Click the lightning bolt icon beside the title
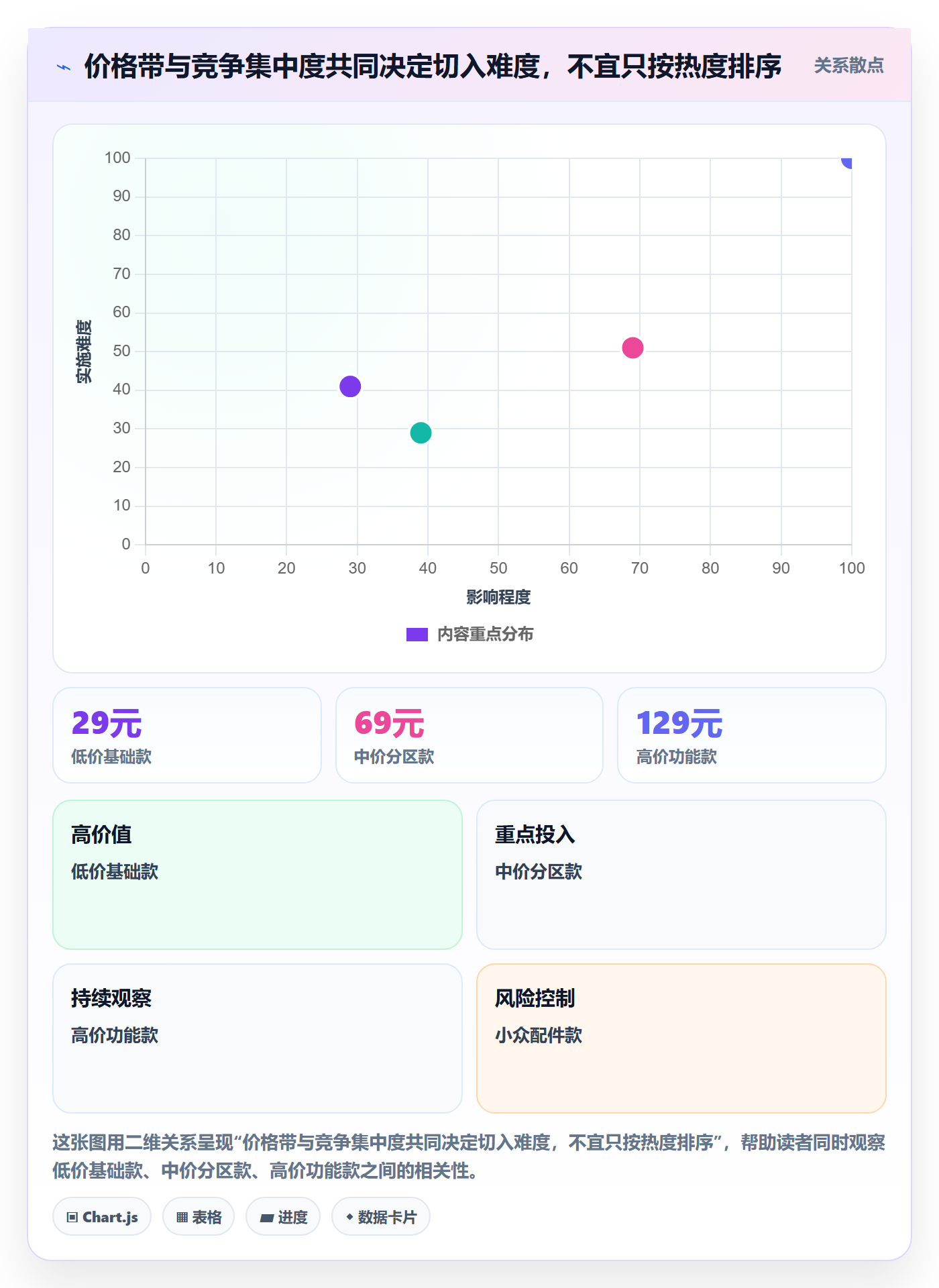Viewport: 939px width, 1288px height. tap(64, 67)
